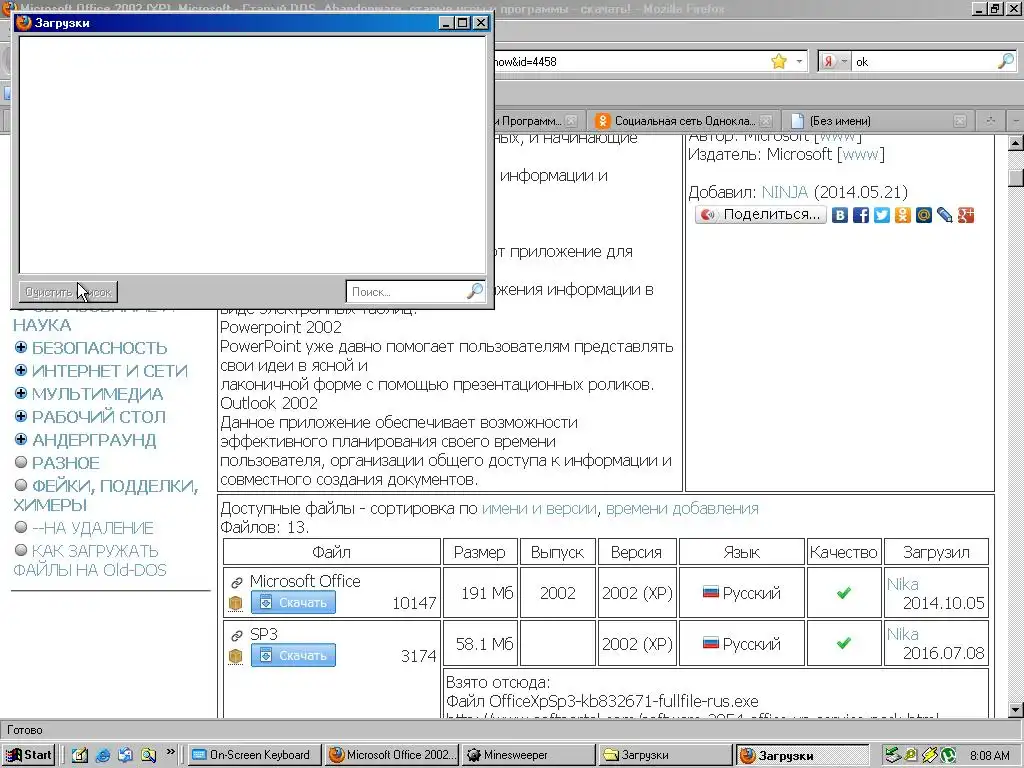Image resolution: width=1024 pixels, height=768 pixels.
Task: Switch to Microsoft Office 2002... taskbar button
Action: 392,755
